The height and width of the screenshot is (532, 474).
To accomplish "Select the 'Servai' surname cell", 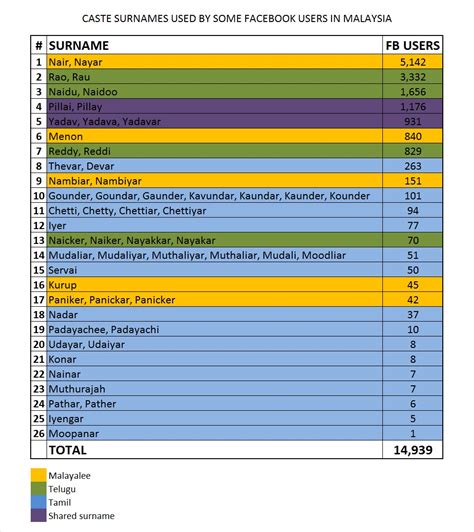I will click(x=214, y=270).
